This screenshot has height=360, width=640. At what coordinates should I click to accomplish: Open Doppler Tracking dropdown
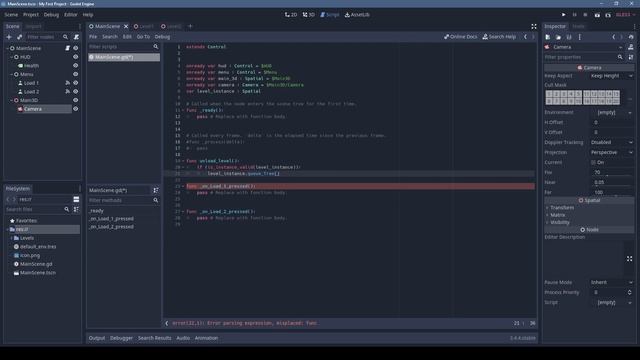[612, 142]
